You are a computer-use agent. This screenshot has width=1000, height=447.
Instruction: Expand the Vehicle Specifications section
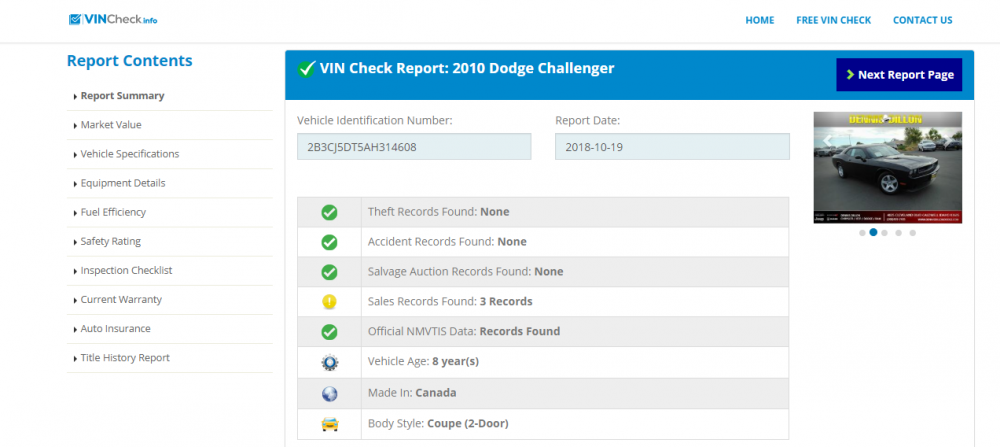tap(129, 154)
